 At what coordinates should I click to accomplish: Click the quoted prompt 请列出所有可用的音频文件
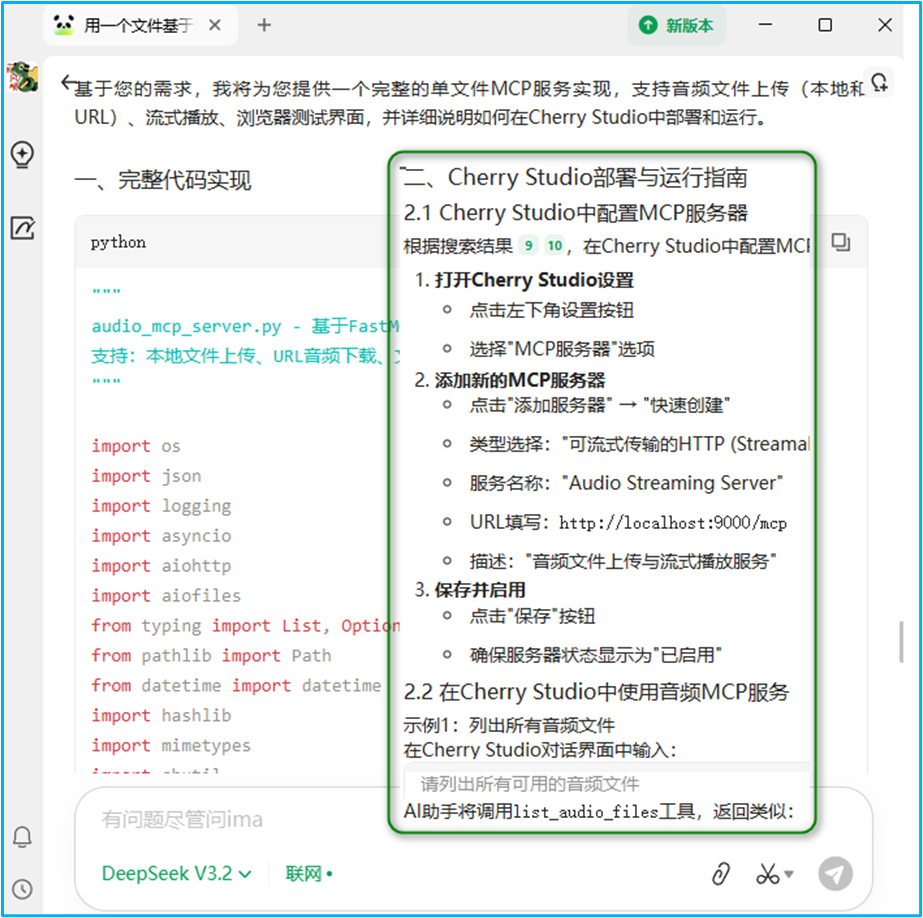pos(529,783)
